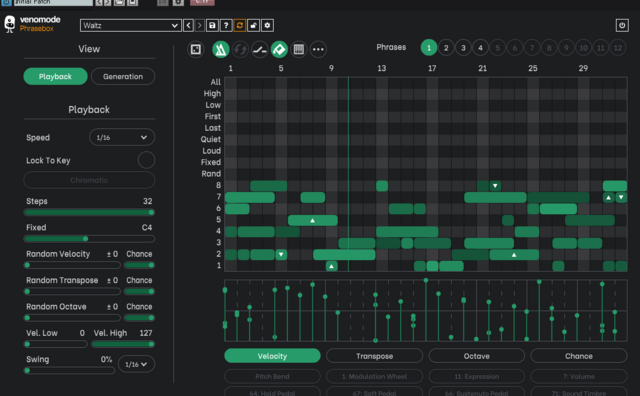Adjust the Random Velocity amount slider
This screenshot has width=640, height=396.
click(72, 265)
